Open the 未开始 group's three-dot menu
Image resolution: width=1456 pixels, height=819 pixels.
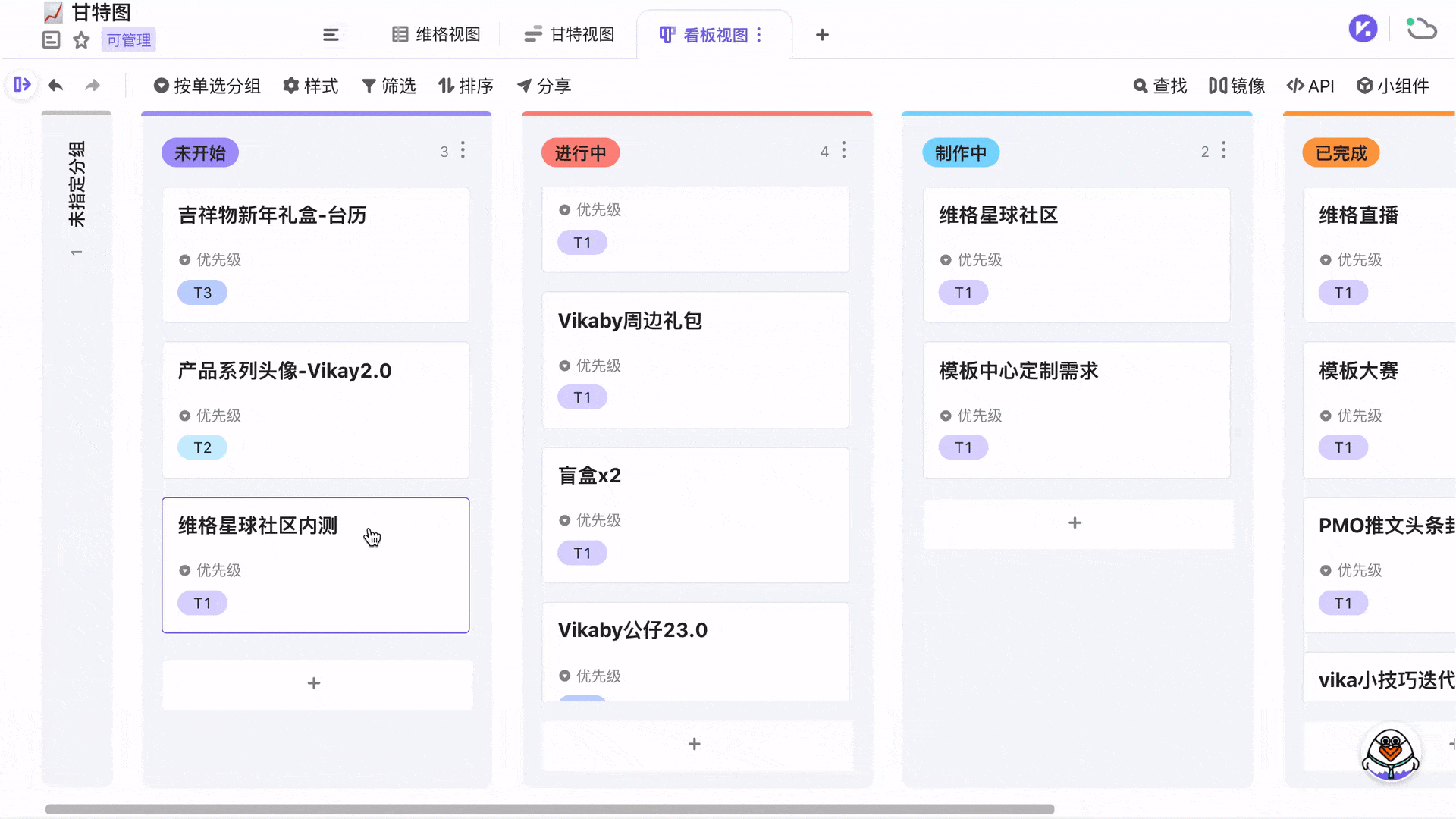463,151
